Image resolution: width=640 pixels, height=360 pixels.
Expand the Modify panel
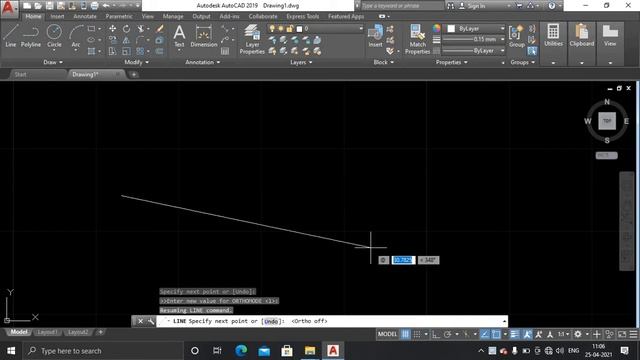click(136, 62)
